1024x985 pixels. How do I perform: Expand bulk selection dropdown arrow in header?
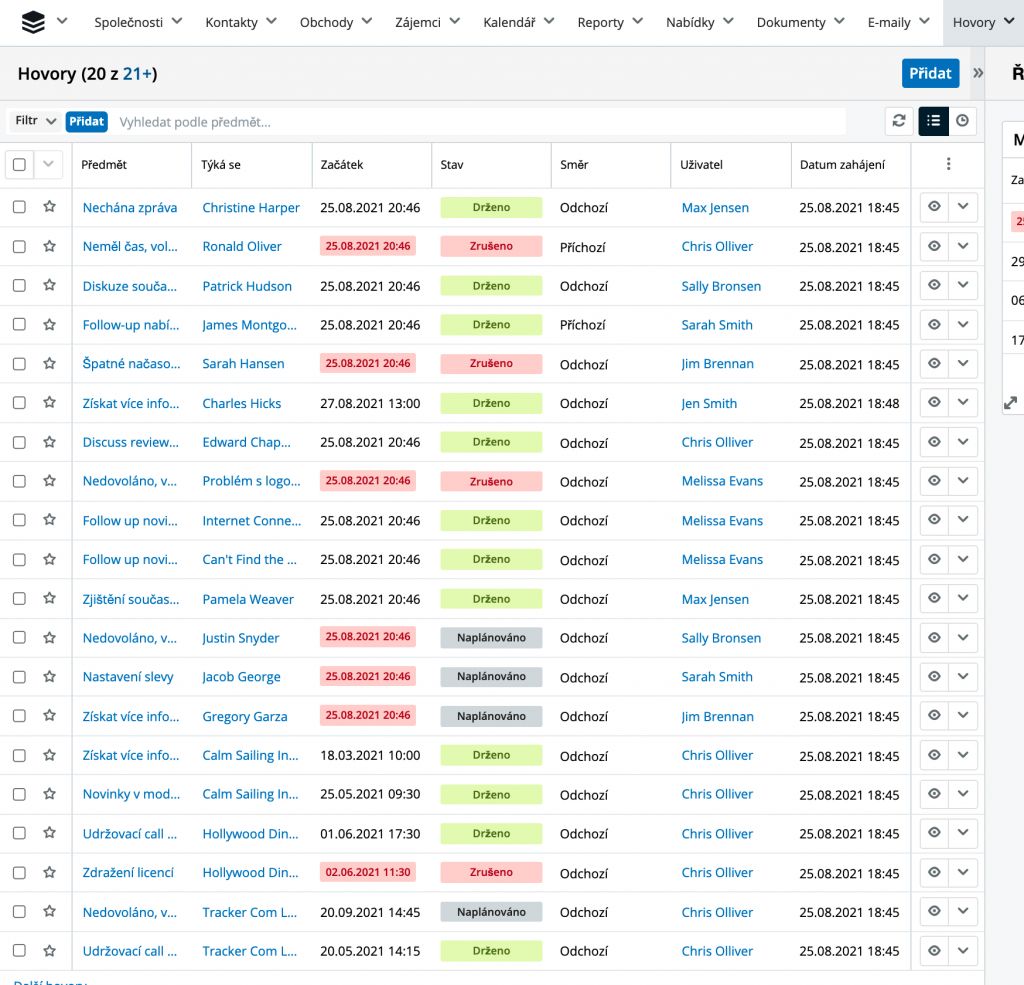(x=49, y=165)
